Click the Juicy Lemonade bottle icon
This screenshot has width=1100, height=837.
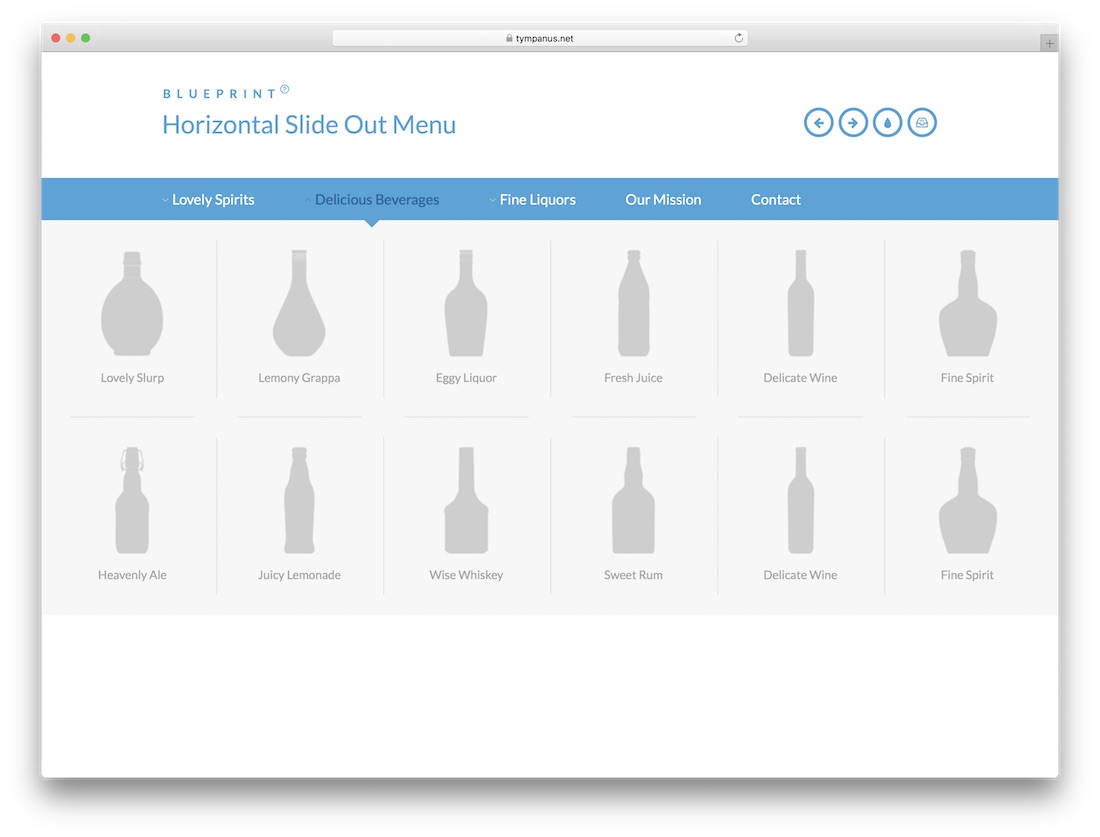coord(298,500)
